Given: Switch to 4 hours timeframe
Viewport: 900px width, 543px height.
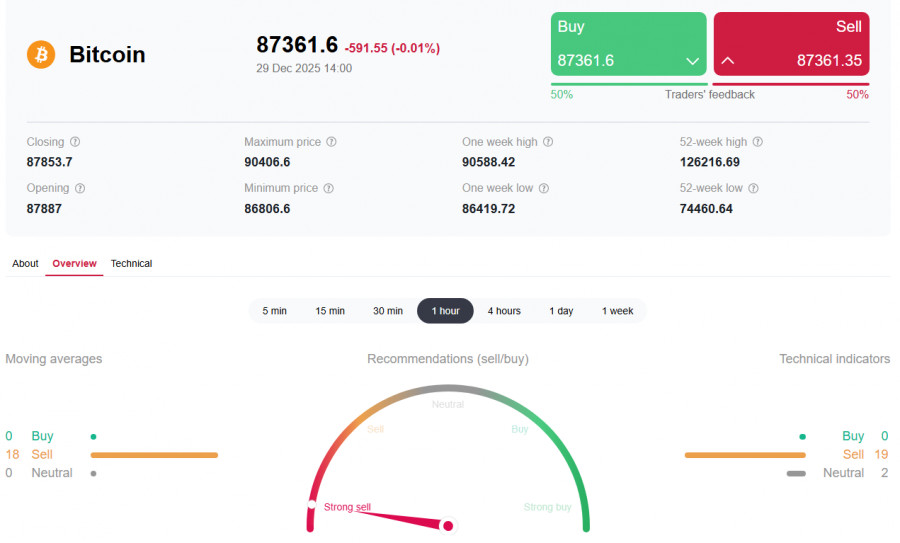Looking at the screenshot, I should pos(504,311).
